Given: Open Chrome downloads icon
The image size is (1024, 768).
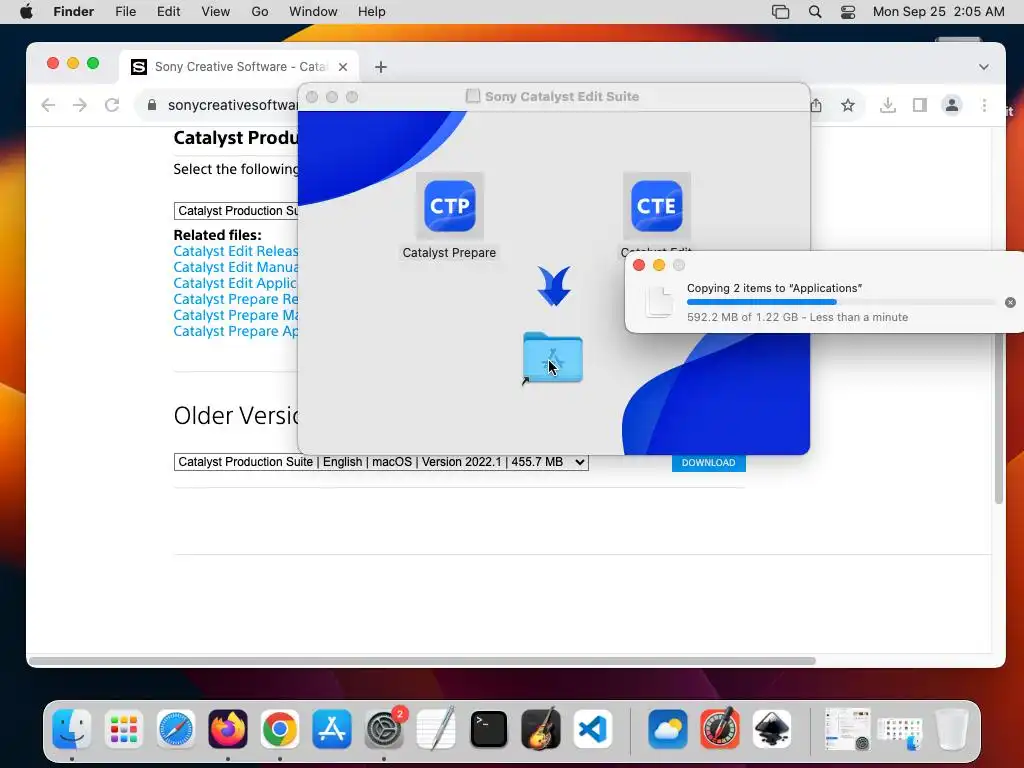Looking at the screenshot, I should [888, 105].
